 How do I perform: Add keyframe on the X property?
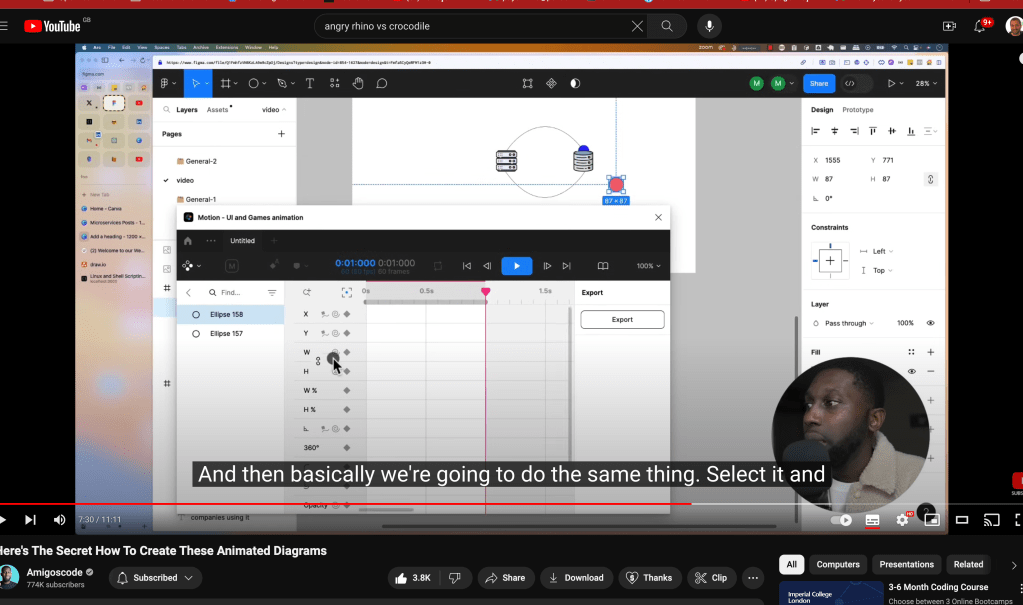[346, 315]
